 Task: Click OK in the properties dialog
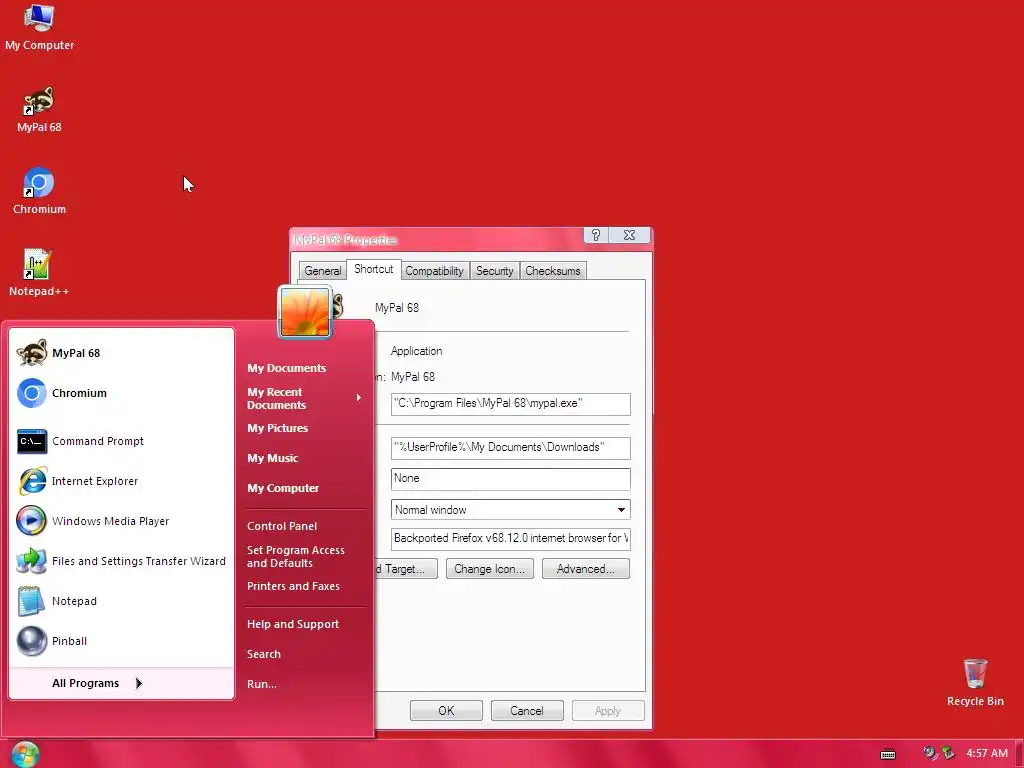[446, 711]
